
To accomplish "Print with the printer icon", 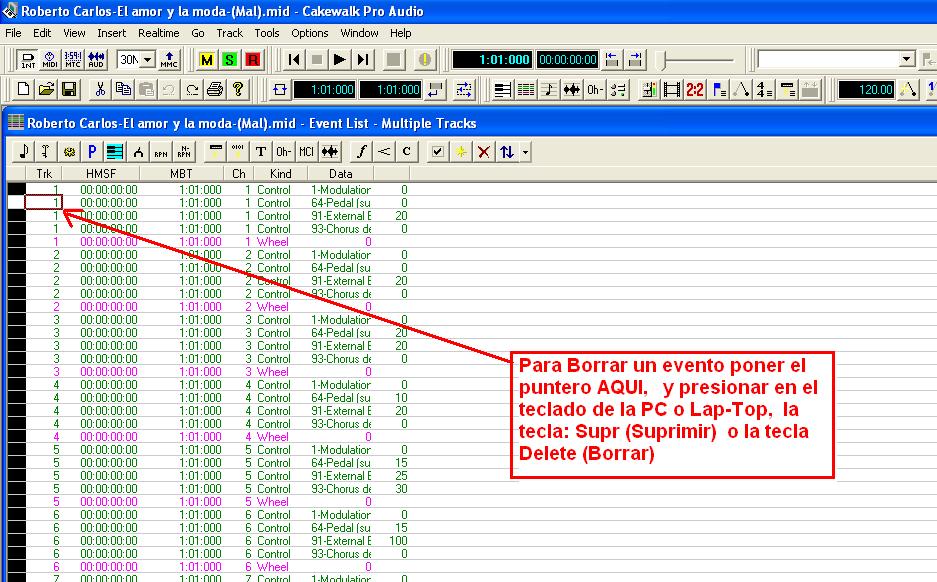I will [215, 90].
